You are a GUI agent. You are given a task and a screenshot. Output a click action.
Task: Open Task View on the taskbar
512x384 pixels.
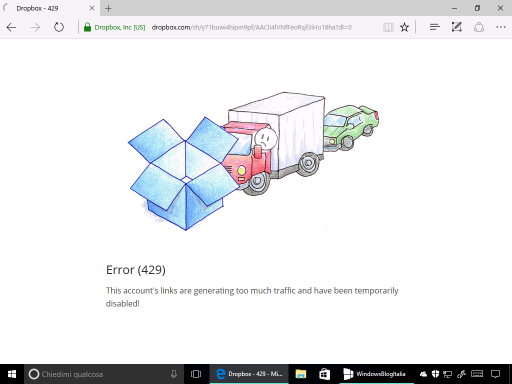(x=196, y=374)
